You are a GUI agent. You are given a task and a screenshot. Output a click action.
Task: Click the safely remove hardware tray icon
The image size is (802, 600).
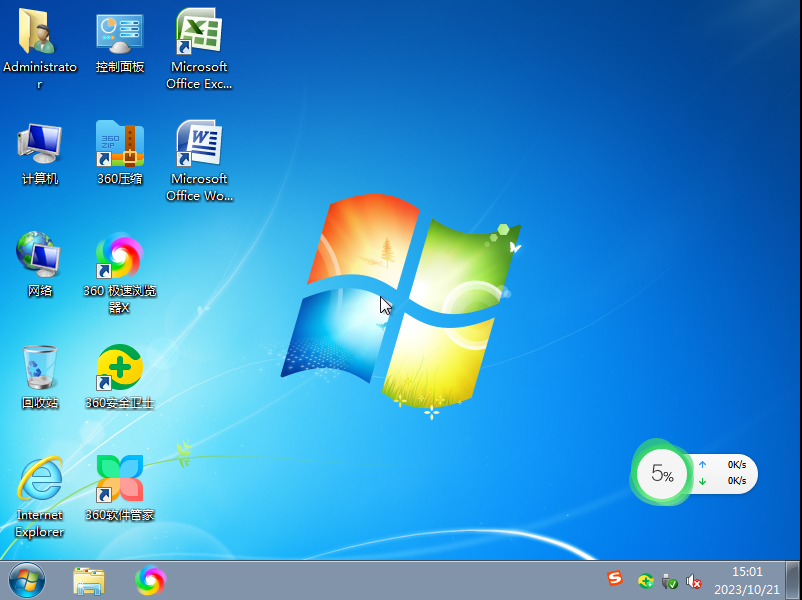[x=670, y=581]
